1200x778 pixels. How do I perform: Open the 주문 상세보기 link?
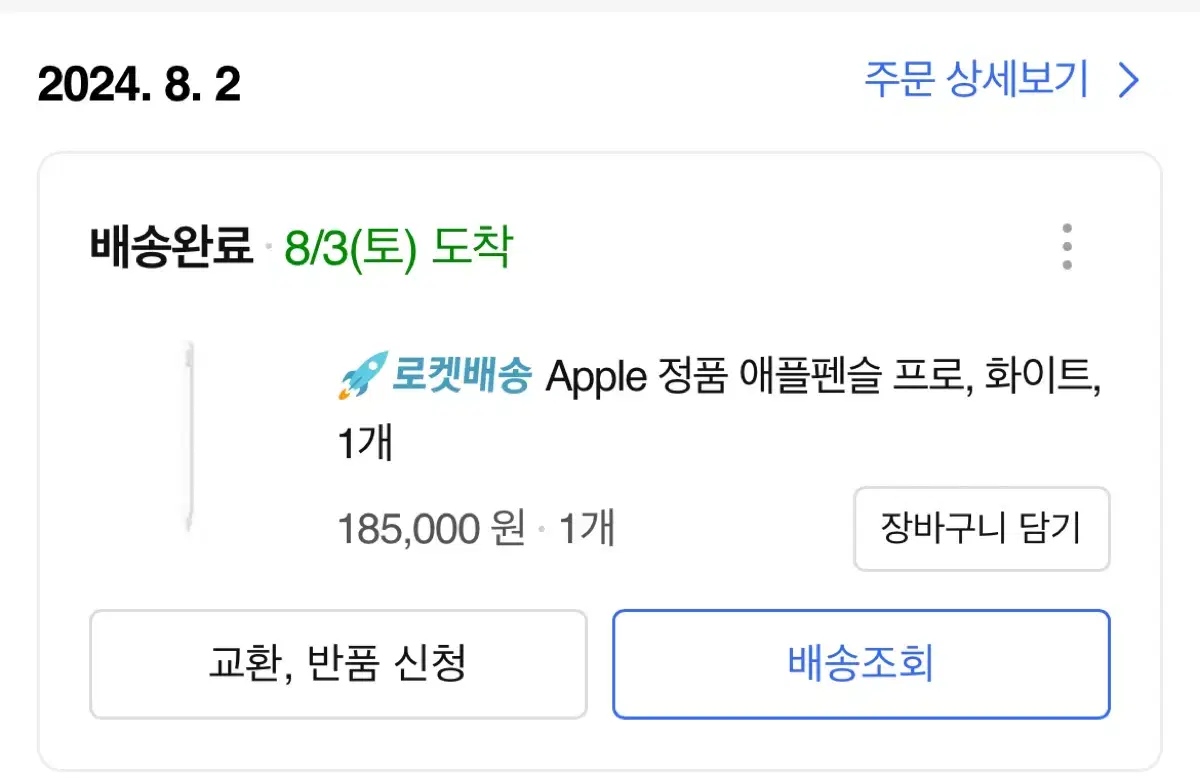tap(976, 80)
